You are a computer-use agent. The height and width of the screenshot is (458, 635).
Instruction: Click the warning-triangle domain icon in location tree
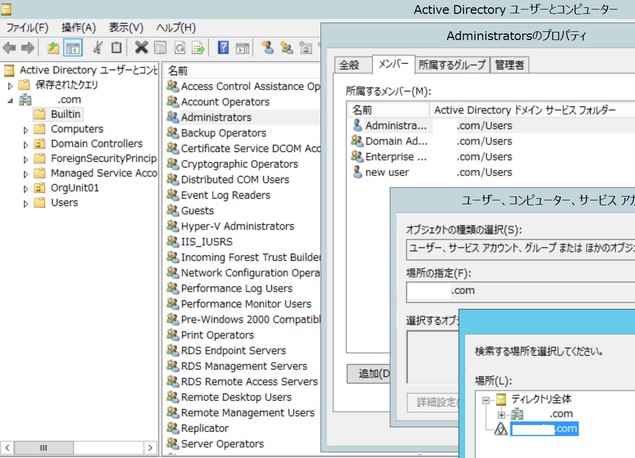501,429
